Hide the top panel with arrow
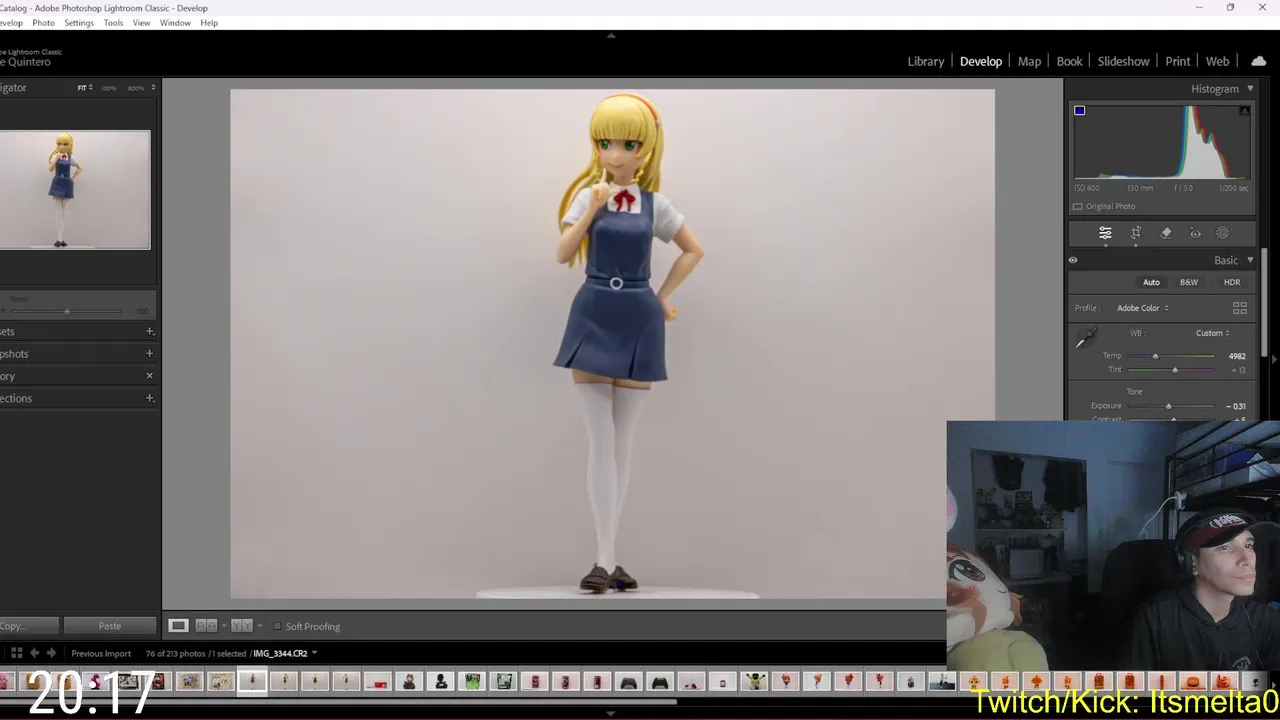The image size is (1280, 720). coord(611,35)
